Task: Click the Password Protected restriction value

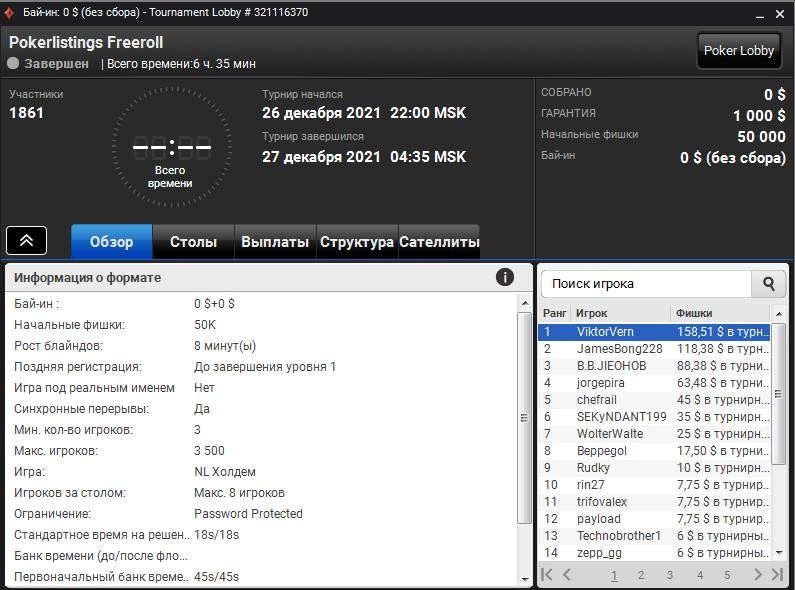Action: pyautogui.click(x=248, y=513)
